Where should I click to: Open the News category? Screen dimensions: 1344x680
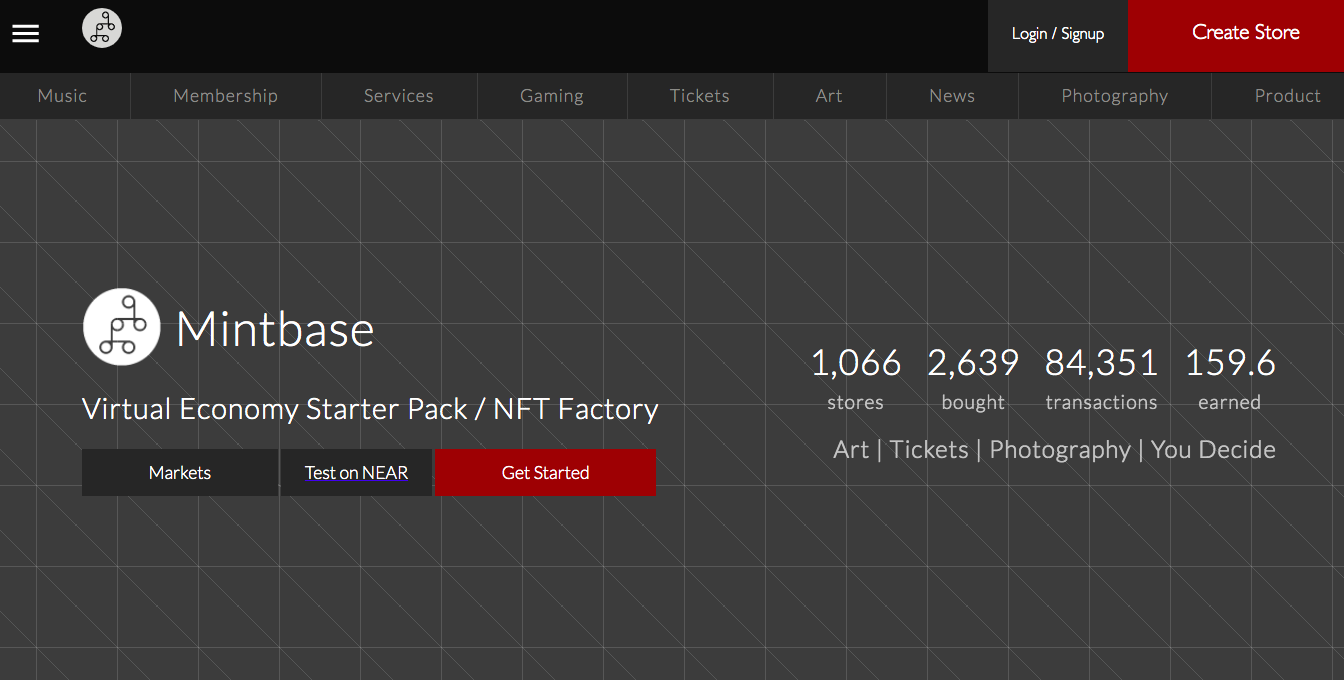pyautogui.click(x=951, y=96)
